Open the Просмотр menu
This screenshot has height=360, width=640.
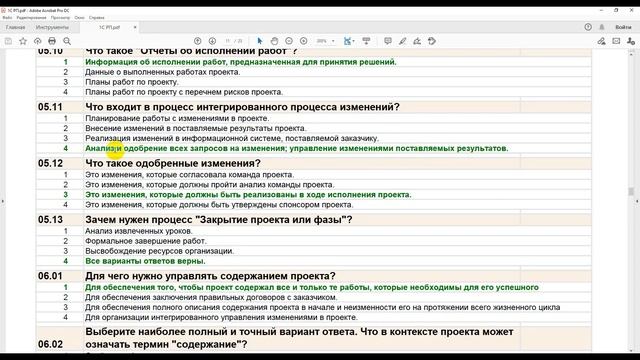point(60,18)
